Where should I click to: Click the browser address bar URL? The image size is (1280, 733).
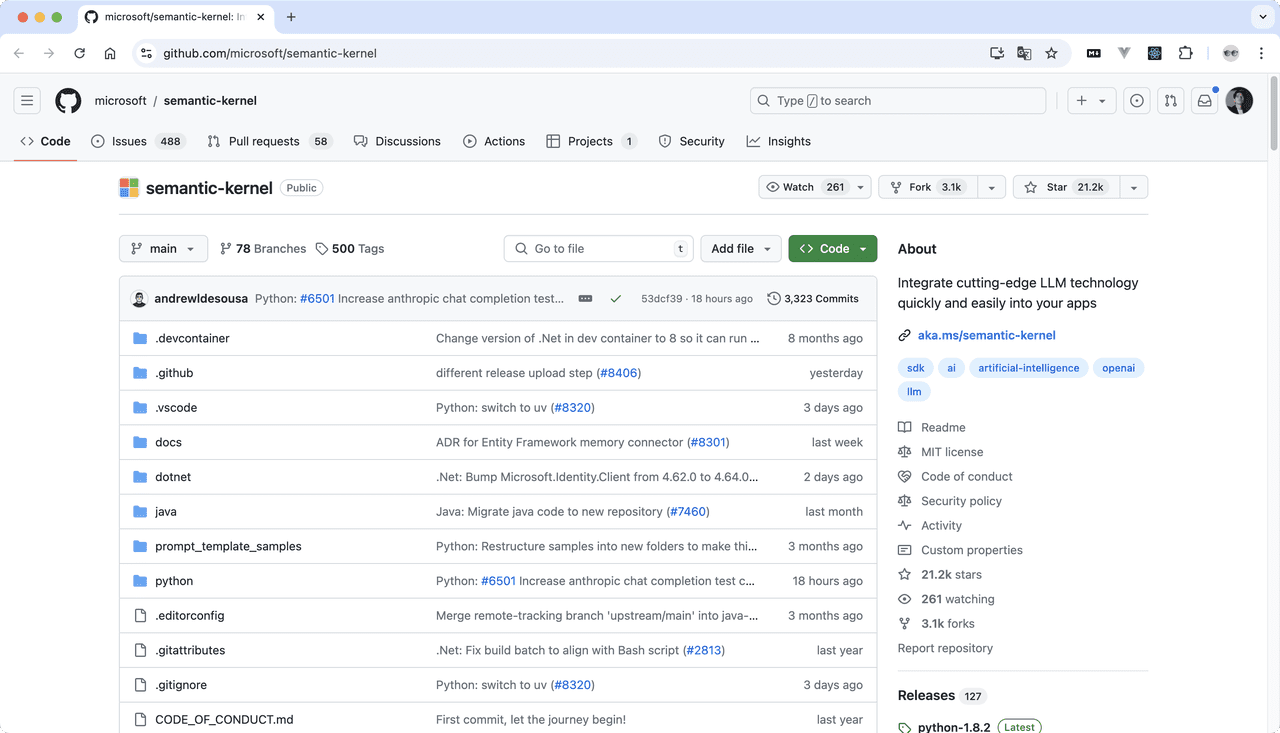270,53
